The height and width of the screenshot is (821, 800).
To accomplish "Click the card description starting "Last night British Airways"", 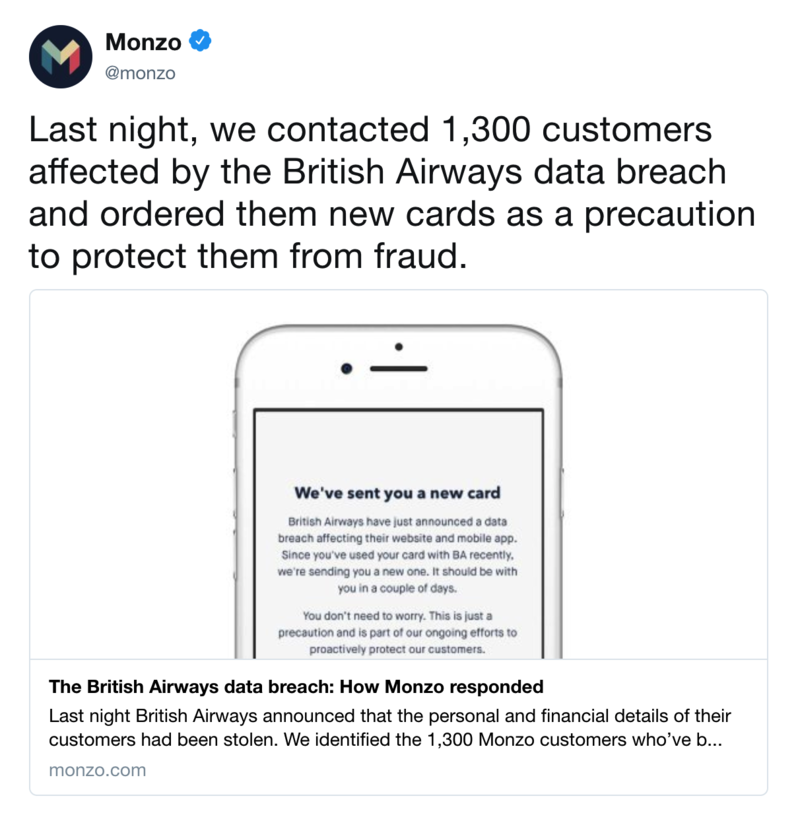I will 390,727.
